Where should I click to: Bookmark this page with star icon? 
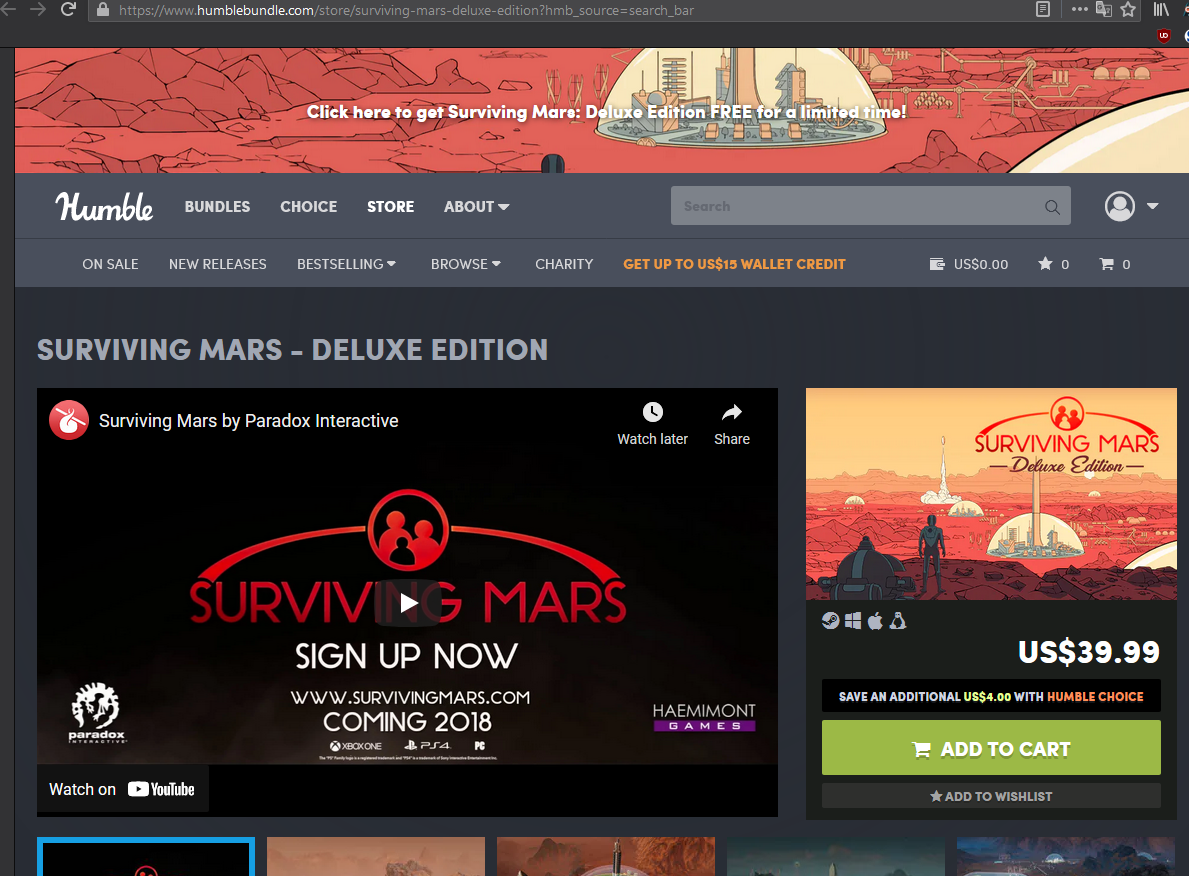pos(1128,10)
